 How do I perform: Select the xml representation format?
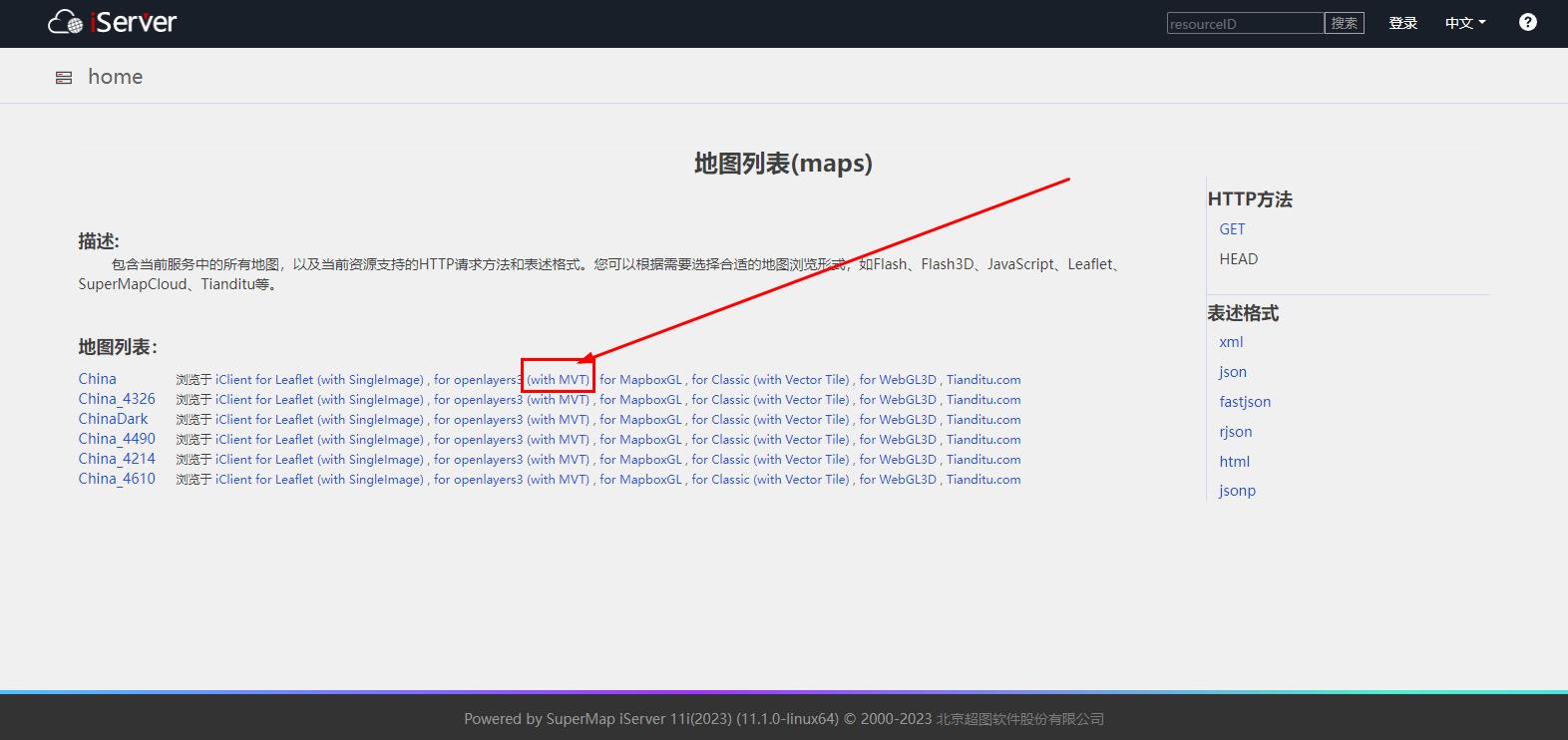1231,342
